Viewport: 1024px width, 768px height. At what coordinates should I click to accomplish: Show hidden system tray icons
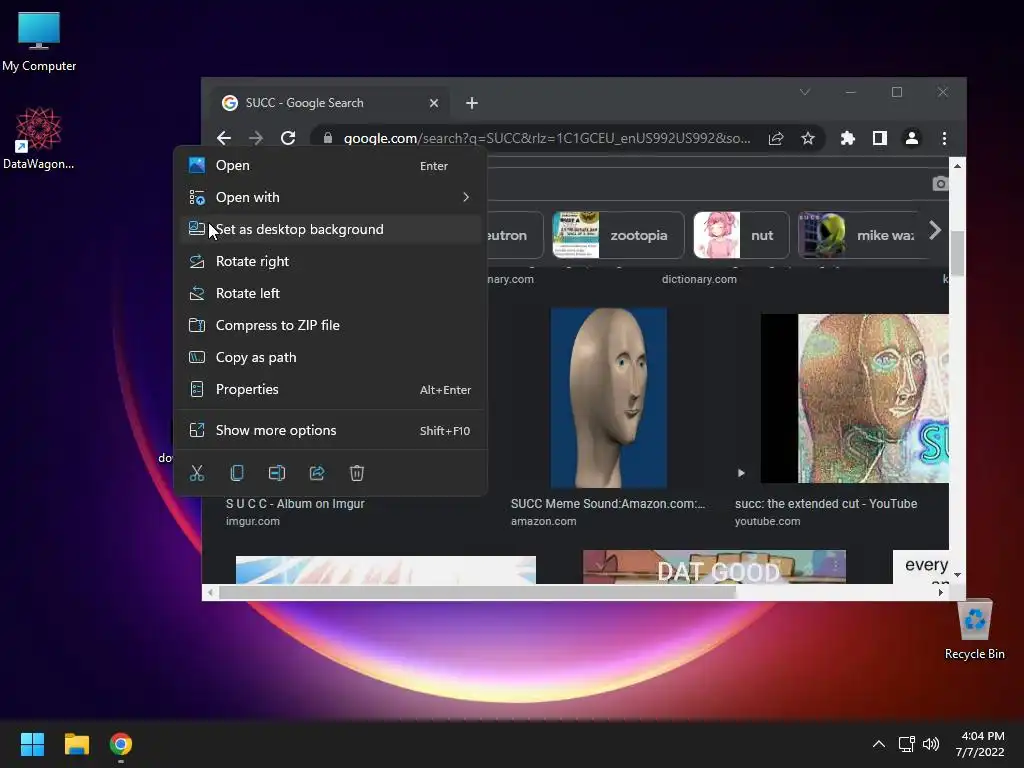[x=879, y=744]
